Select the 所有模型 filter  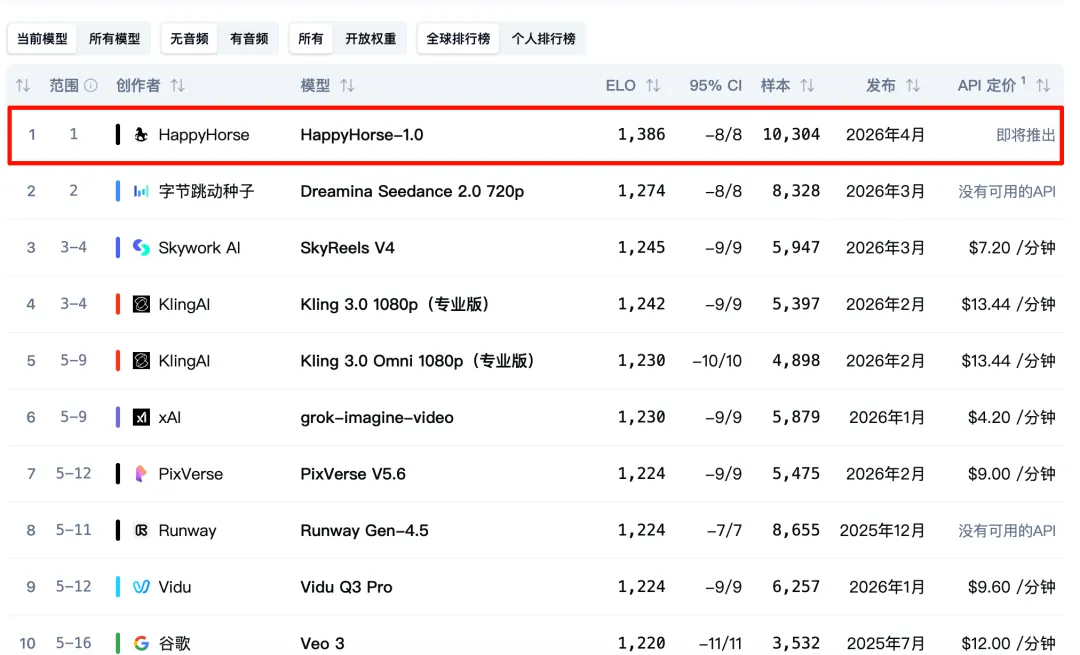[114, 39]
